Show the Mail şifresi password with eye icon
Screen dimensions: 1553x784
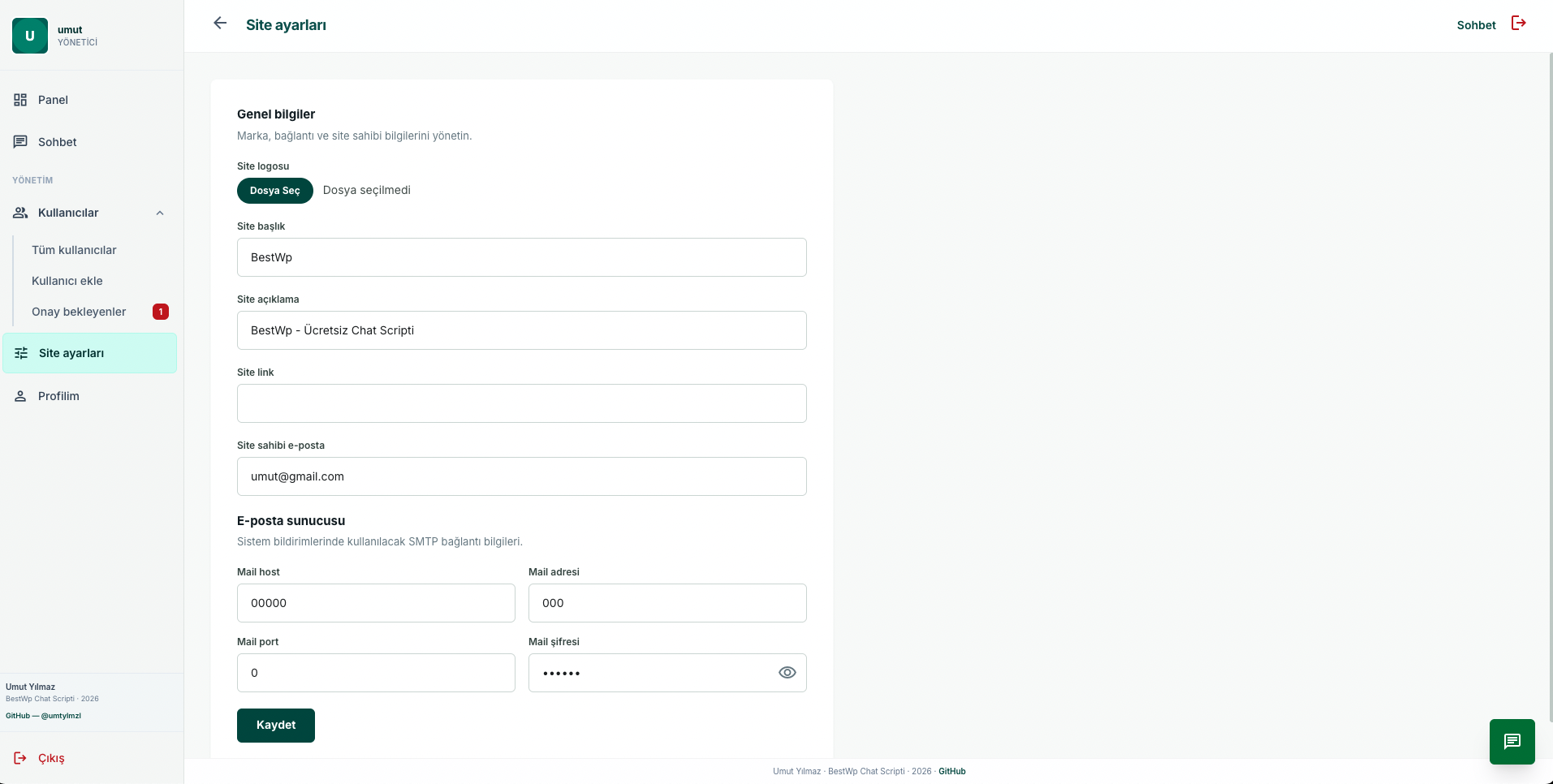[x=787, y=673]
